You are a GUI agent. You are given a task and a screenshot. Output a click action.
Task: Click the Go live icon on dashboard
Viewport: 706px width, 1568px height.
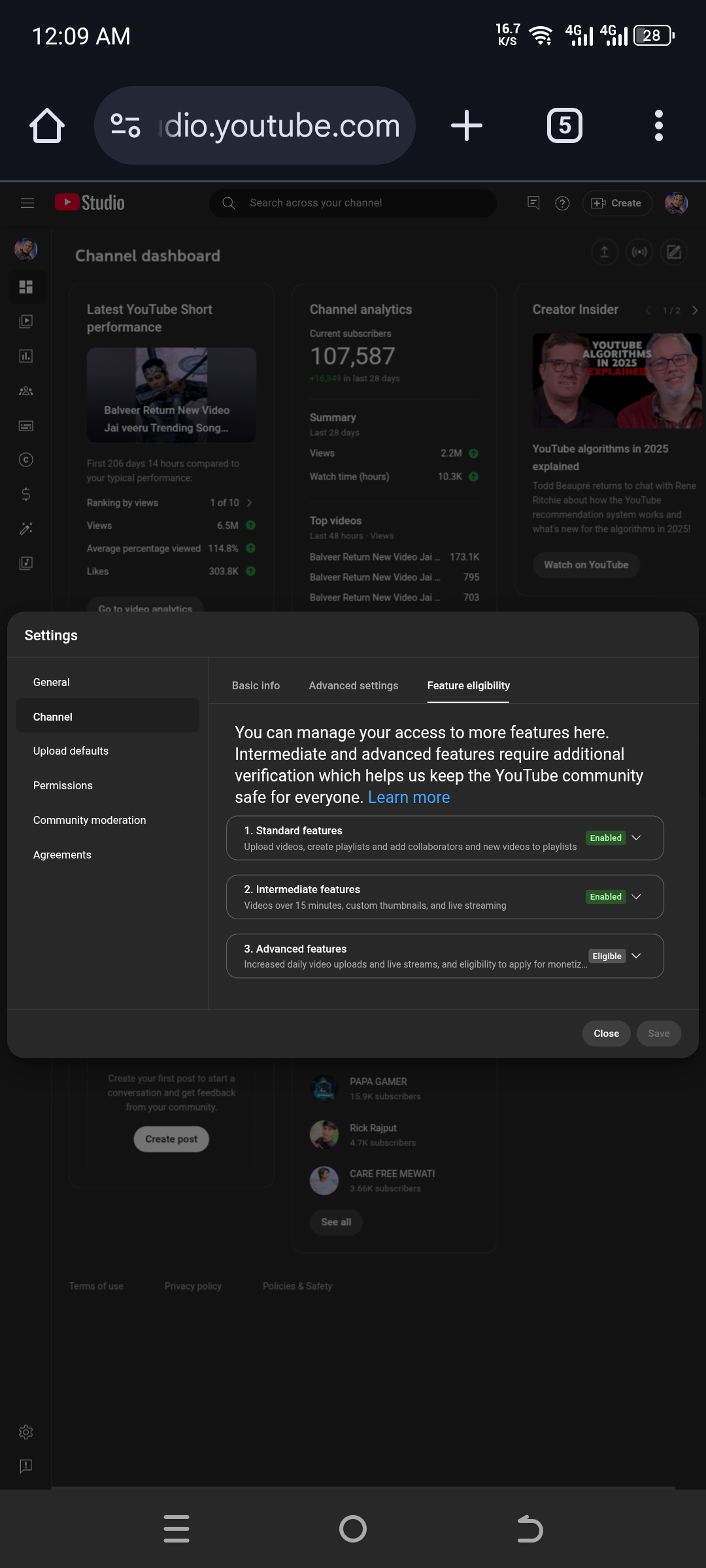point(639,252)
